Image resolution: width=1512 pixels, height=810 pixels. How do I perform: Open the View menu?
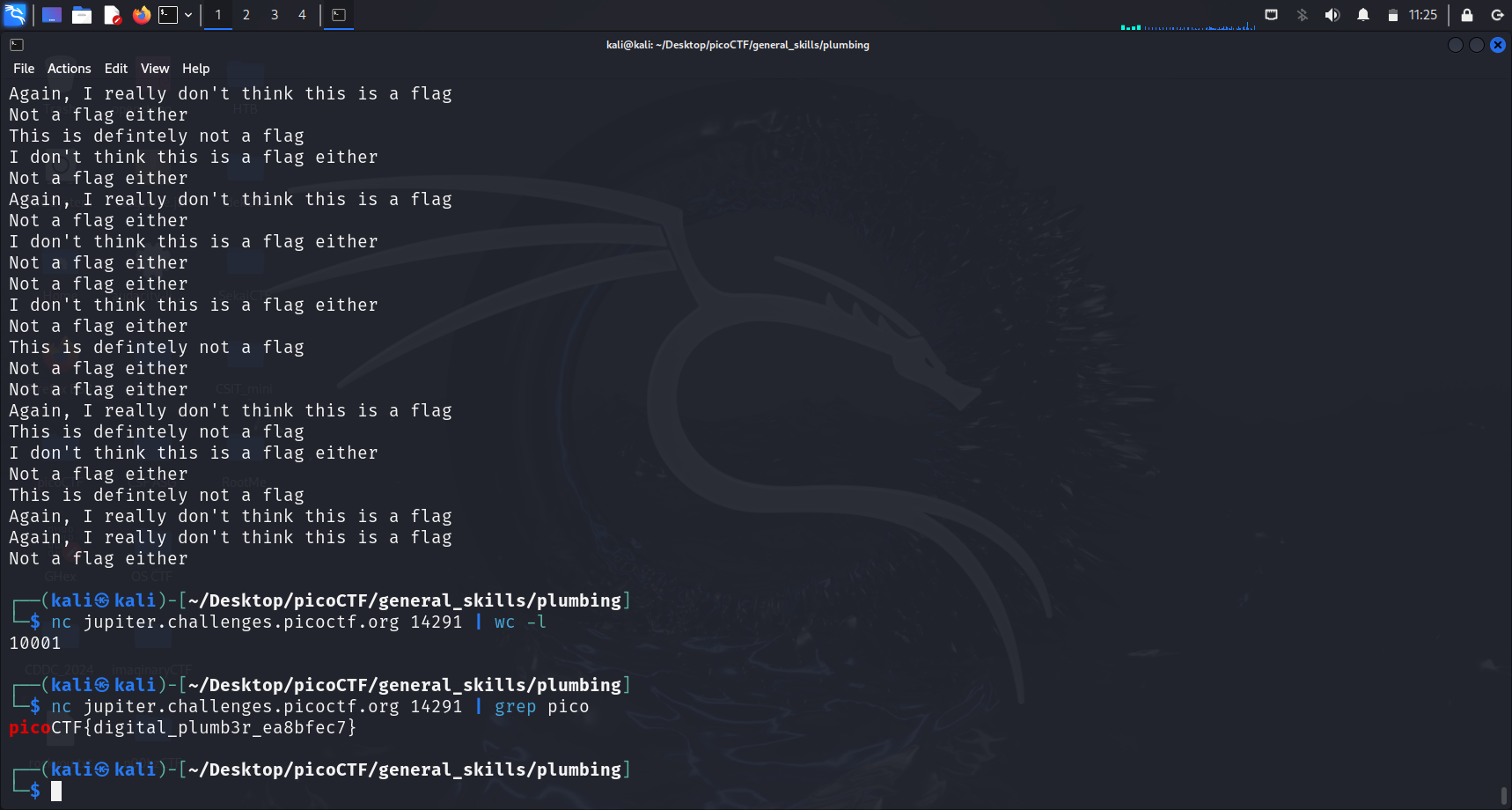pyautogui.click(x=155, y=69)
